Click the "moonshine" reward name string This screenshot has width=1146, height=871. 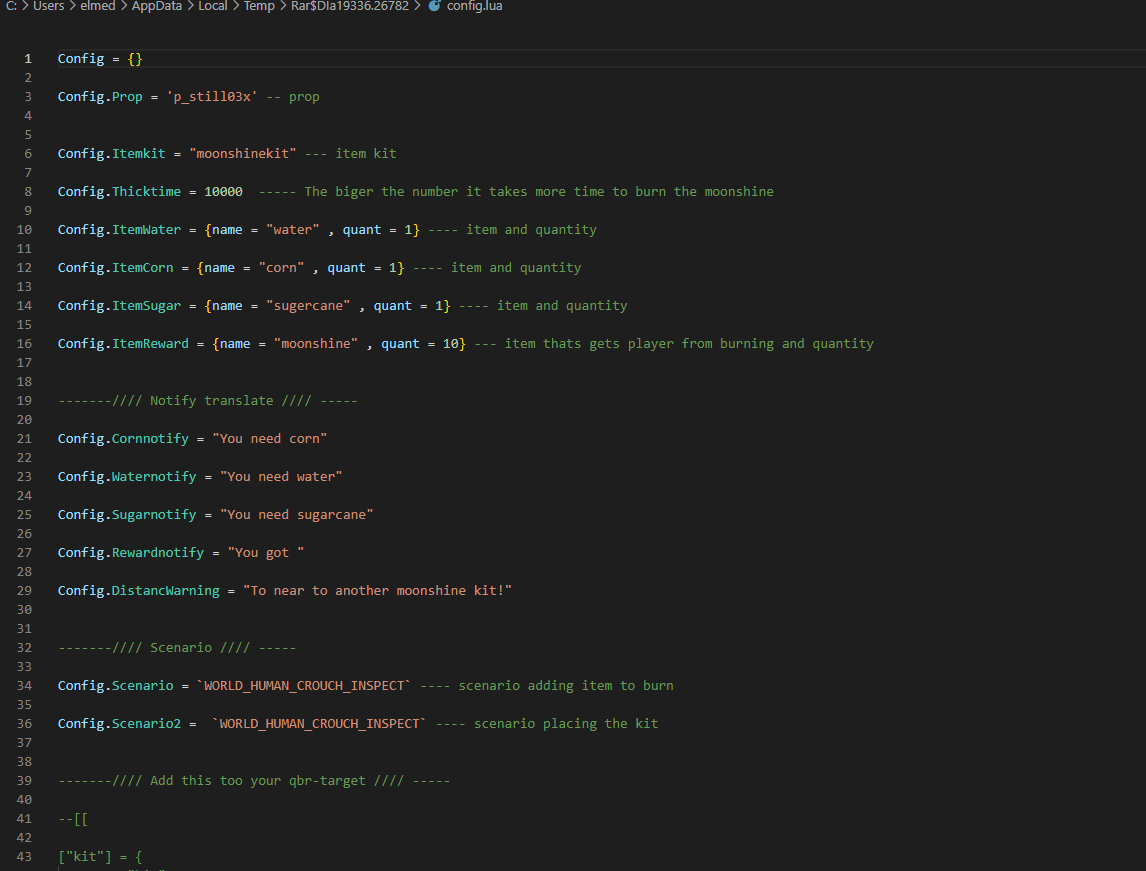pyautogui.click(x=316, y=343)
